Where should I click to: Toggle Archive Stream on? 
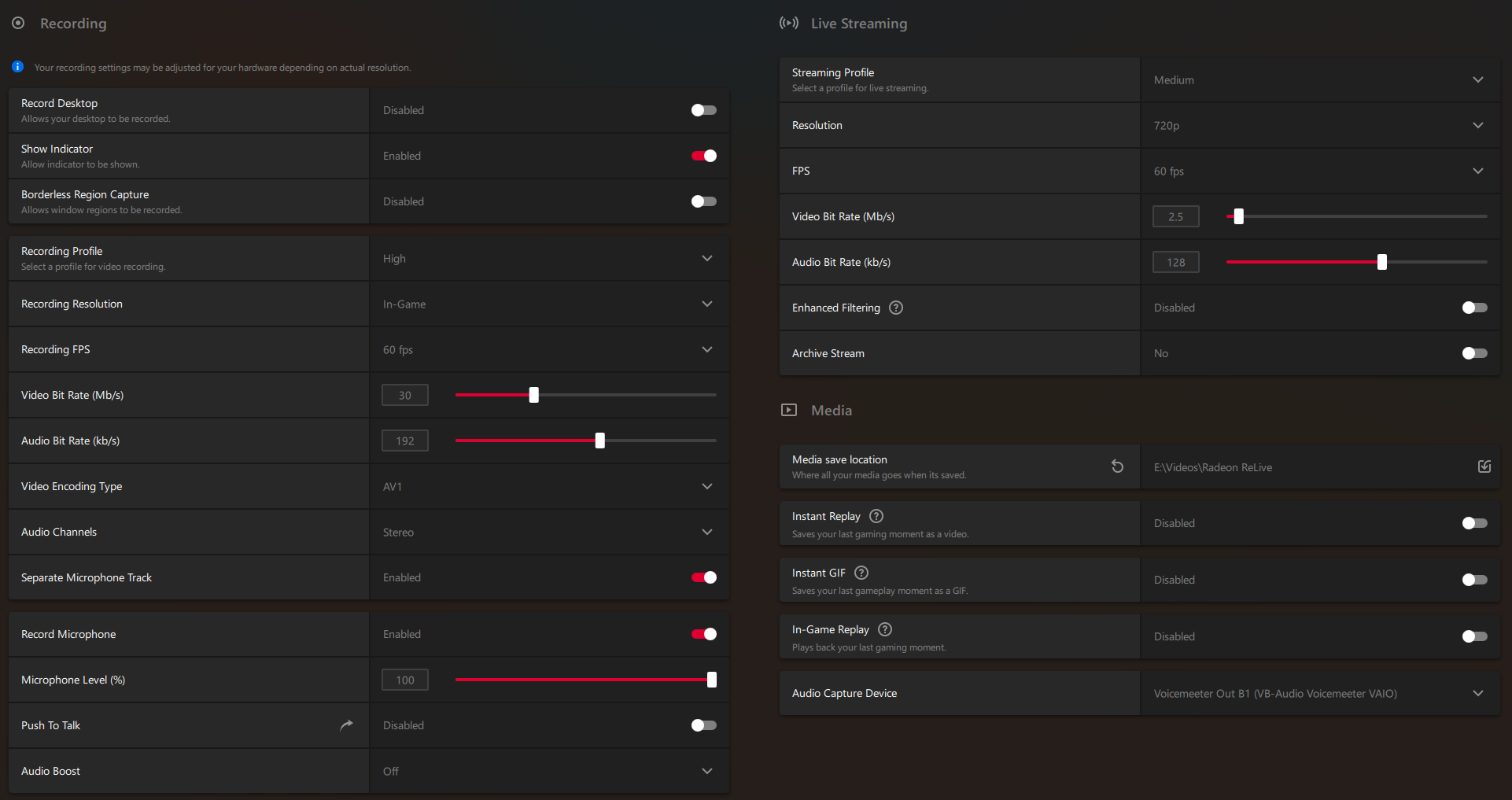[x=1474, y=353]
